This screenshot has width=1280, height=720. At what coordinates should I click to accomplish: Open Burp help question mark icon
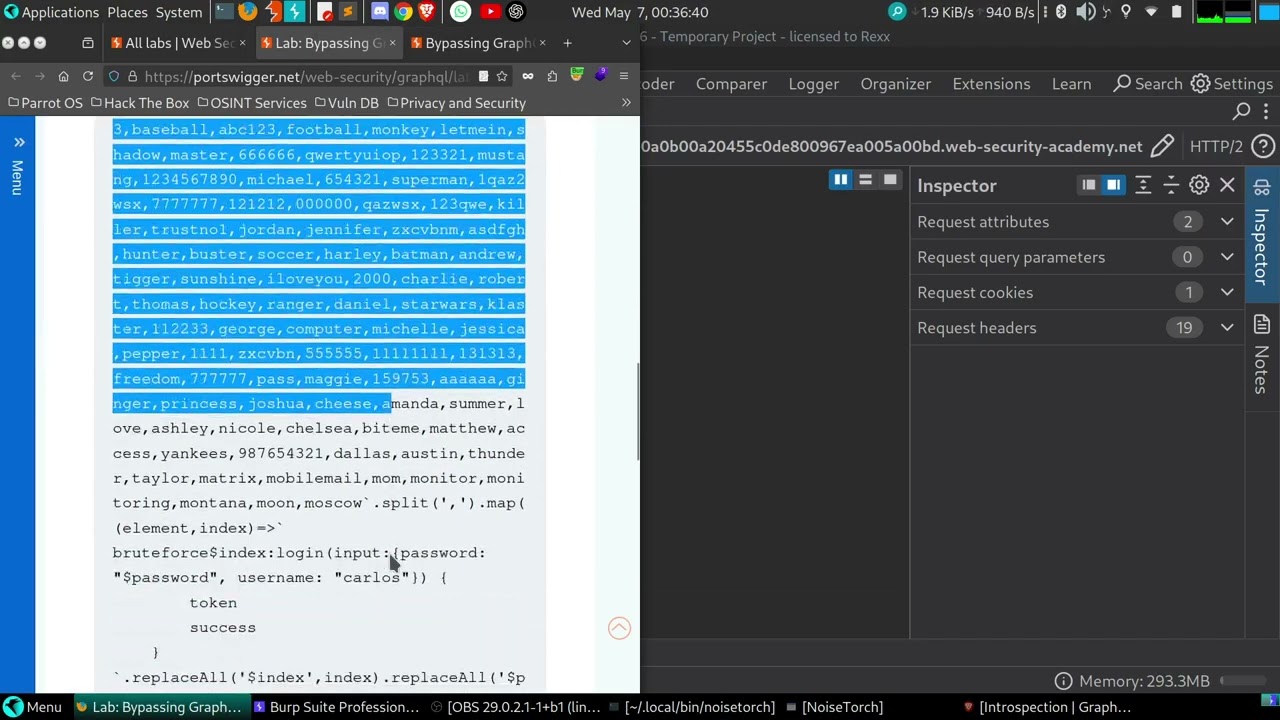coord(1263,146)
